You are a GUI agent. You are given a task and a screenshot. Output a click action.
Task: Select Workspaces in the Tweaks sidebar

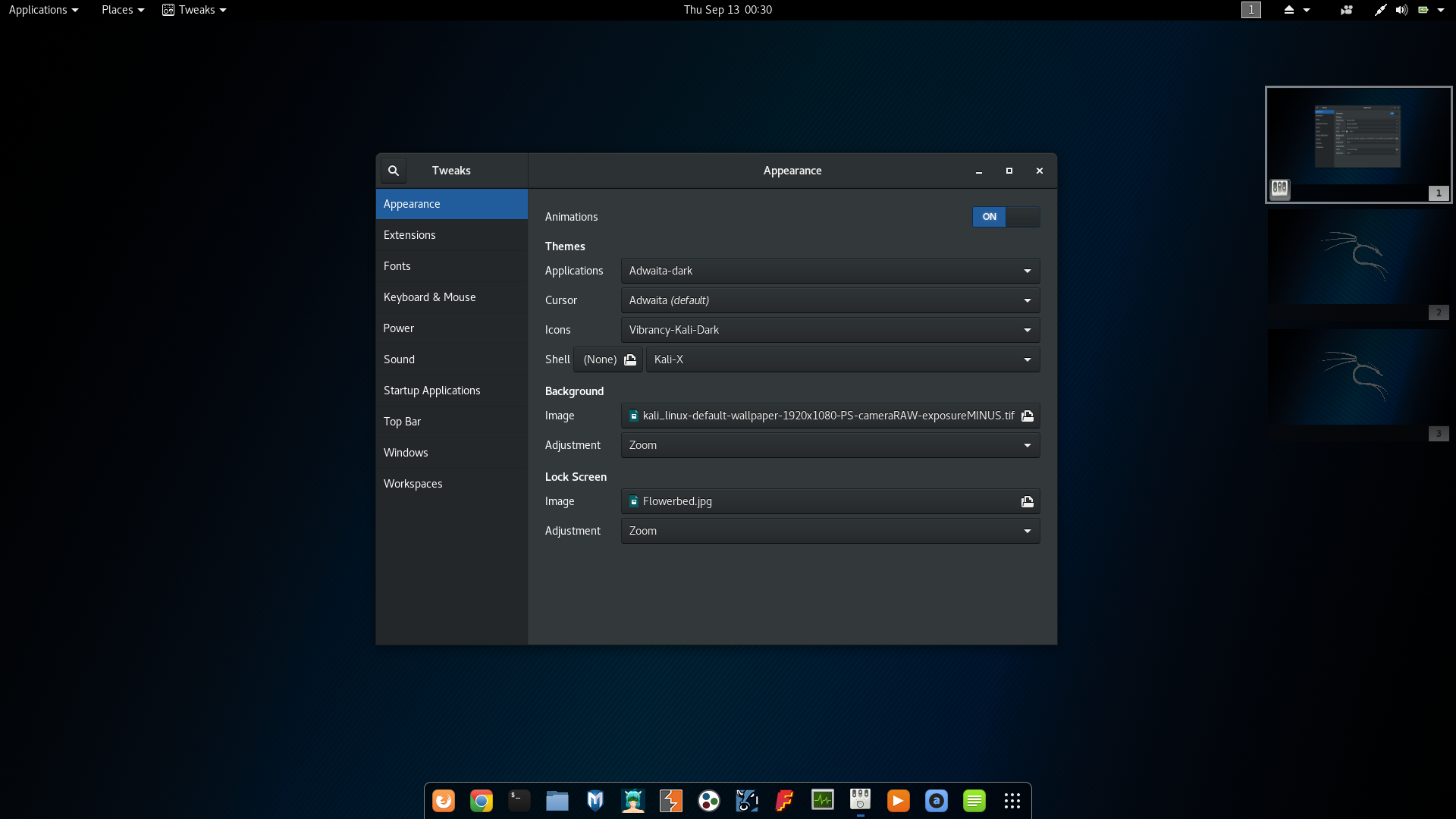pyautogui.click(x=452, y=484)
